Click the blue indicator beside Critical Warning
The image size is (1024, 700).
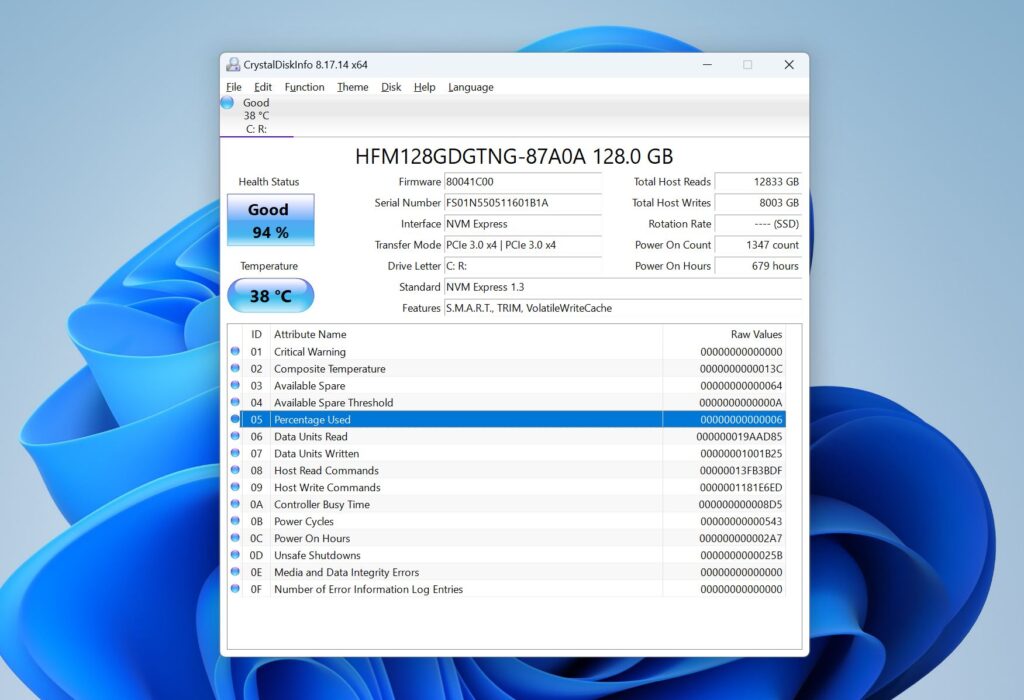click(x=234, y=351)
